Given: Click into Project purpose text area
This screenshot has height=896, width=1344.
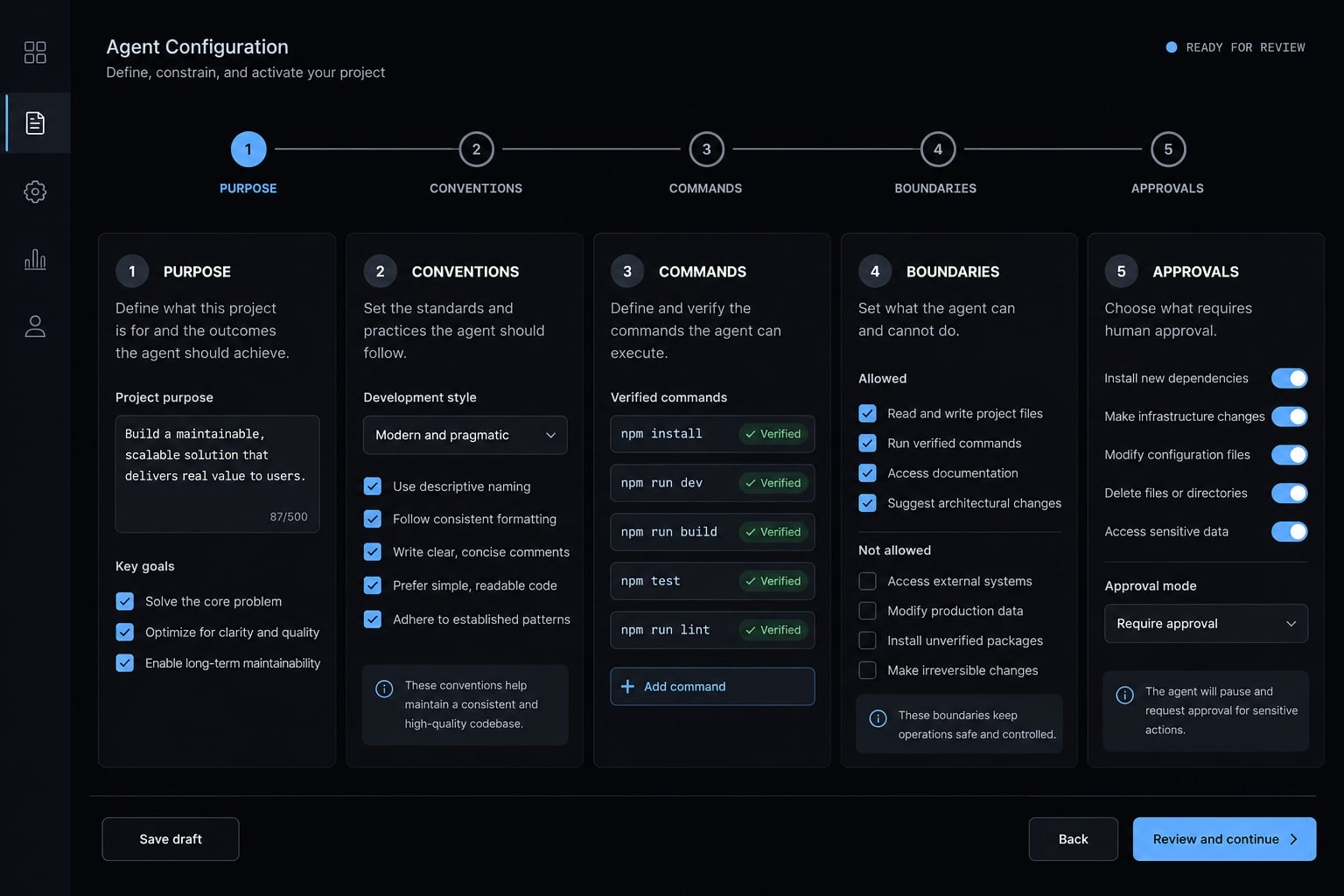Looking at the screenshot, I should click(217, 473).
